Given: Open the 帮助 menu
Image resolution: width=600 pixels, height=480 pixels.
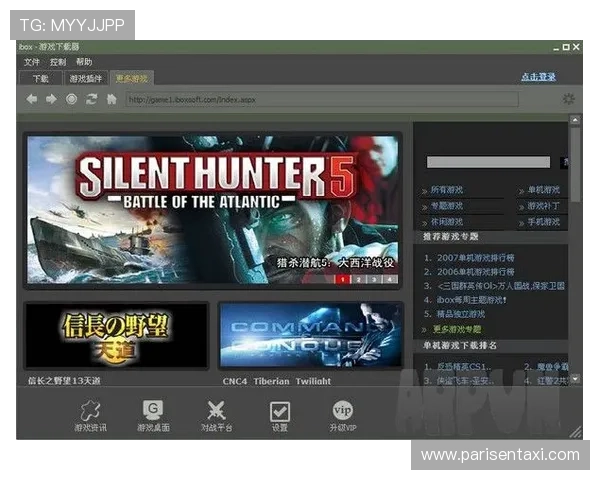Looking at the screenshot, I should (84, 62).
